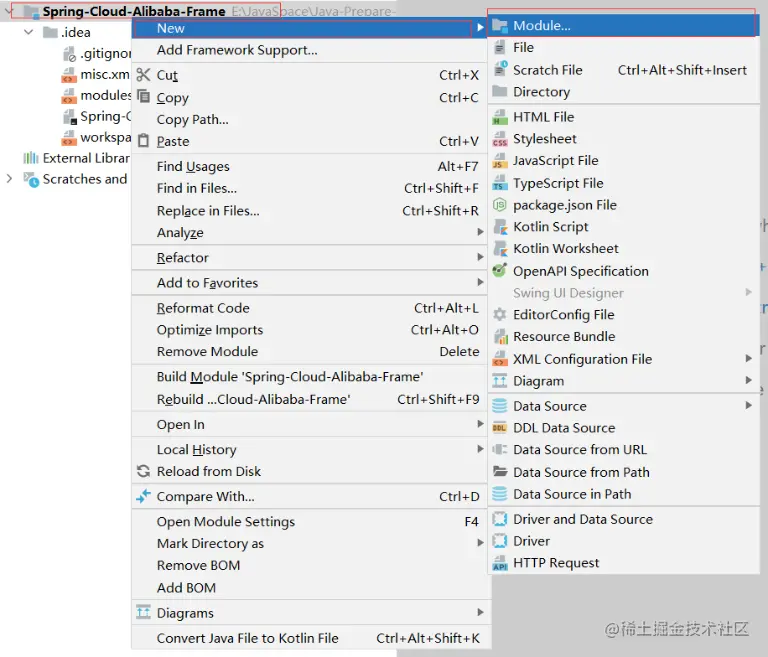
Task: Click the HTML File icon
Action: (500, 117)
